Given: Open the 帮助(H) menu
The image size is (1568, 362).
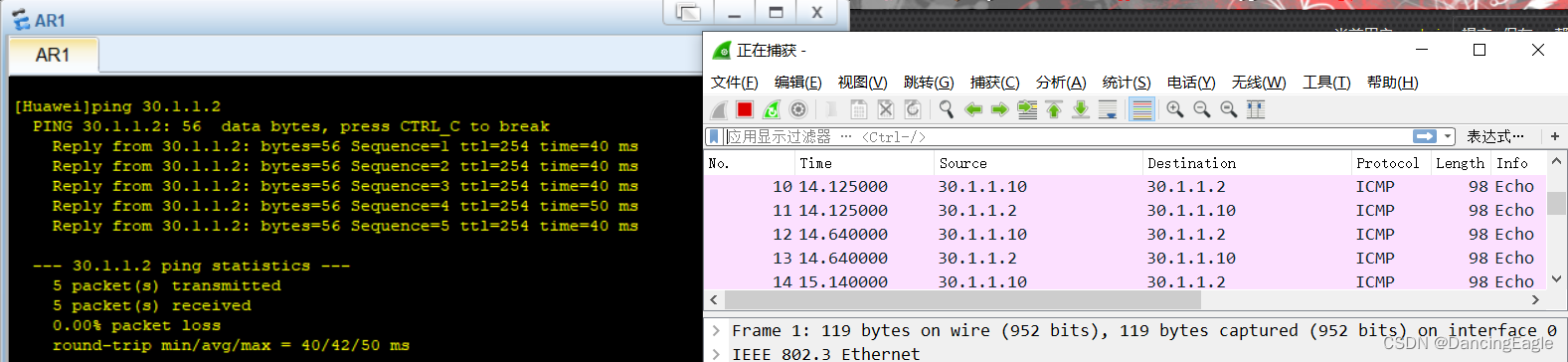Looking at the screenshot, I should pyautogui.click(x=1393, y=83).
